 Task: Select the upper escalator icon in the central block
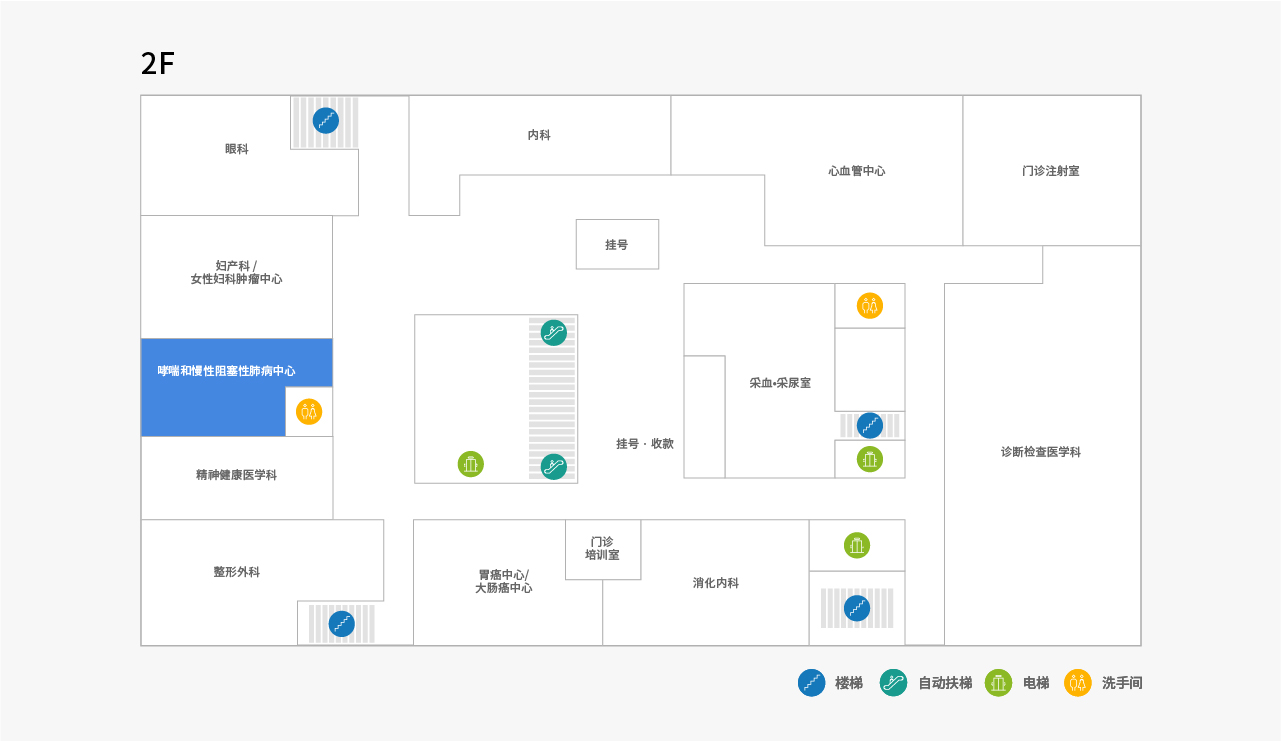554,333
